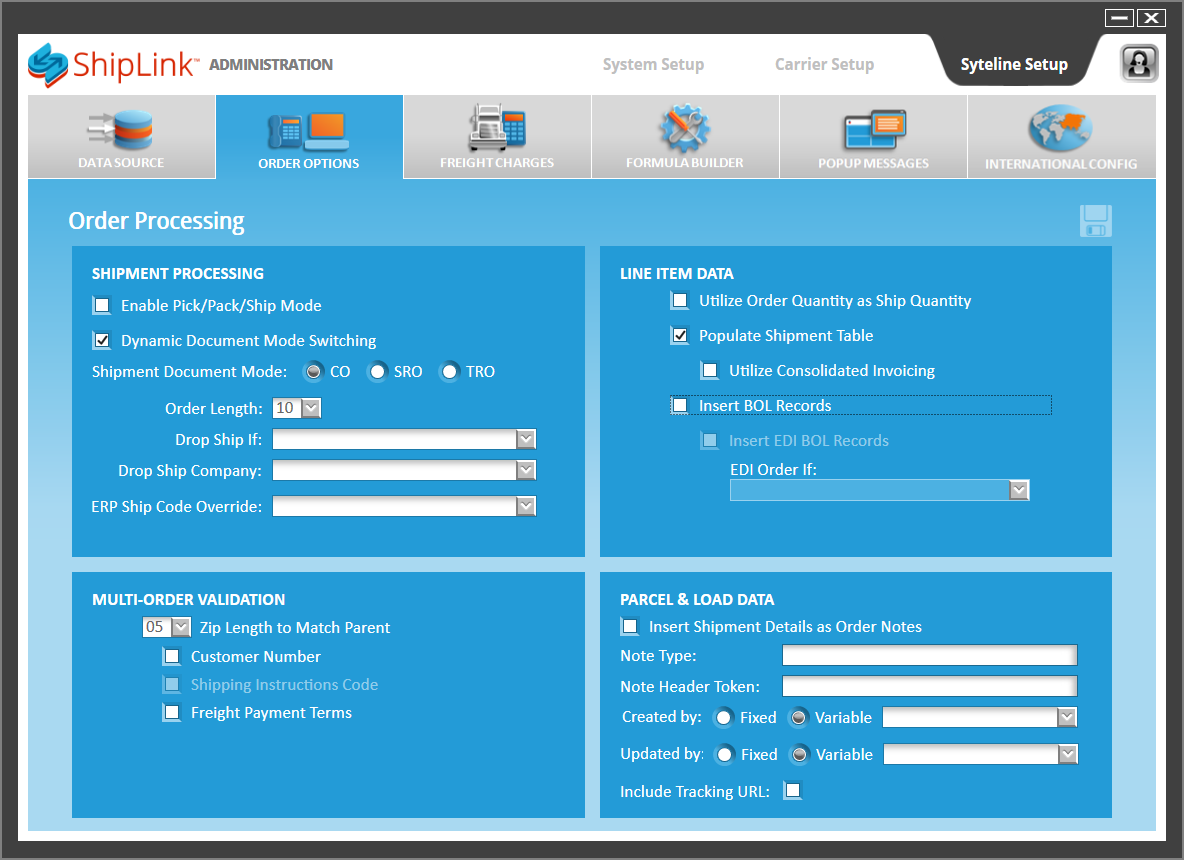Click the Note Type input field
The image size is (1184, 860).
click(x=930, y=655)
